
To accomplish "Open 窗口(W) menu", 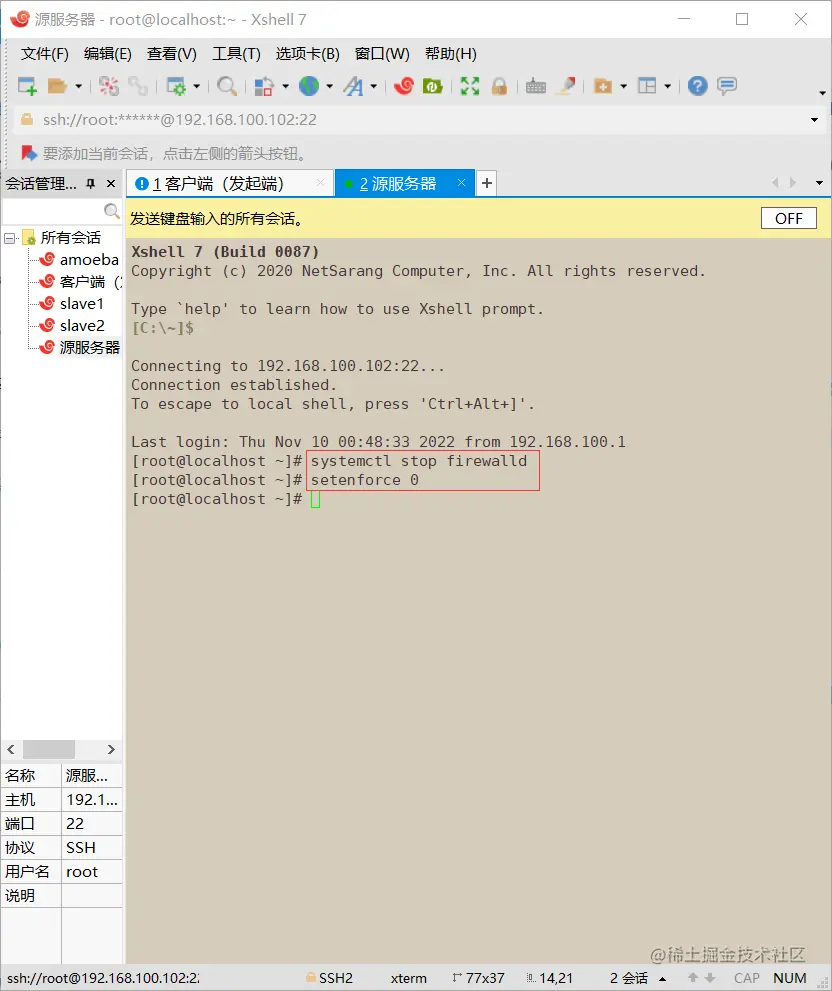I will pos(382,54).
